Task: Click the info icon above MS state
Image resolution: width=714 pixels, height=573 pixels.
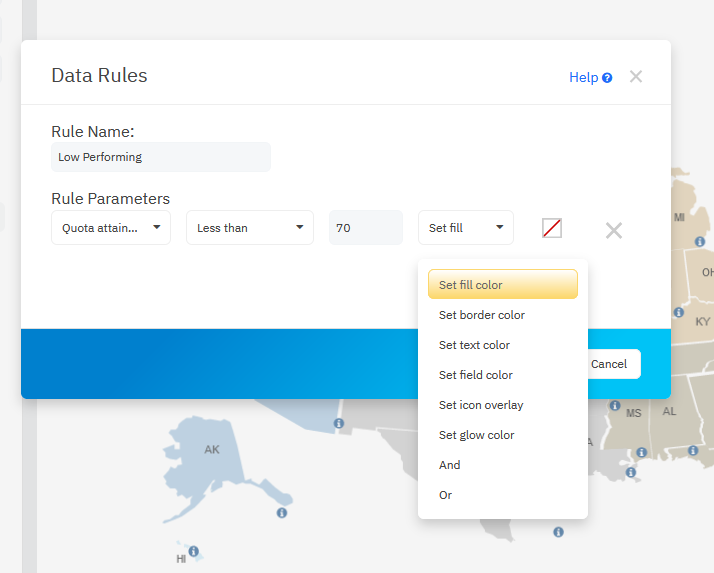Action: pyautogui.click(x=613, y=406)
